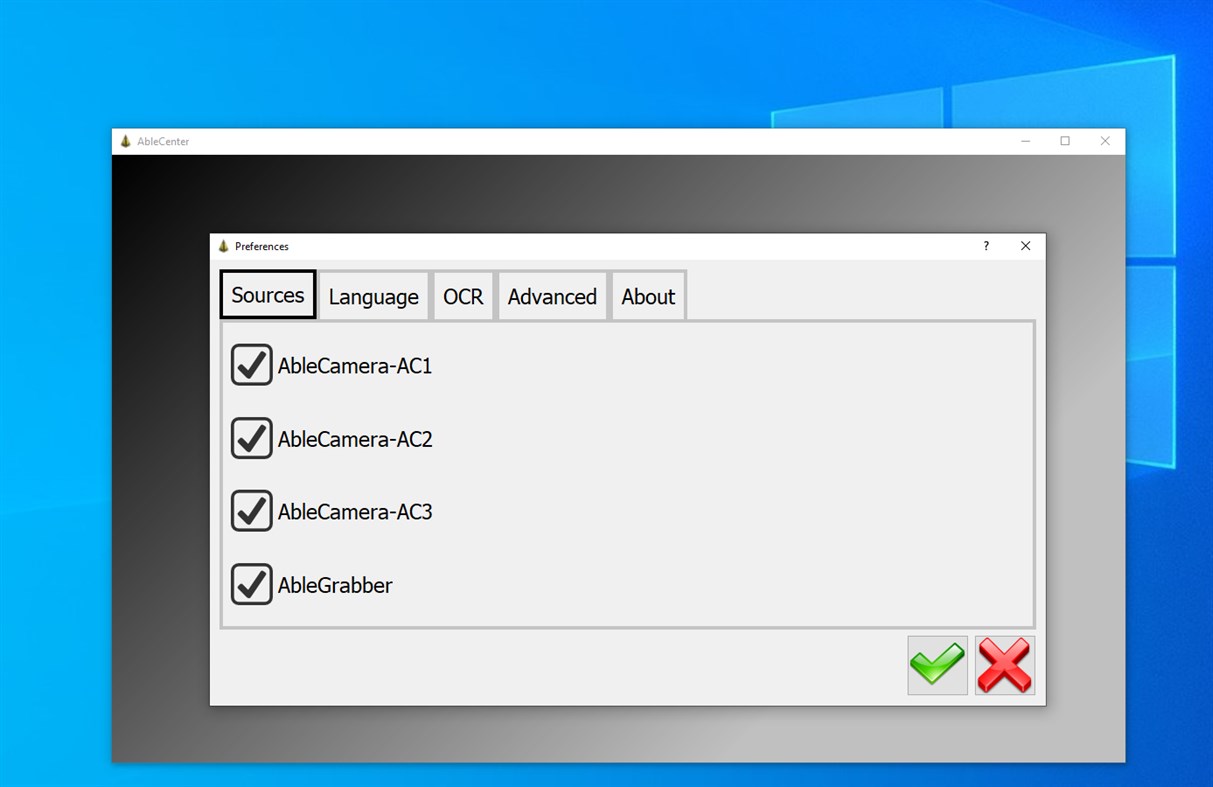1213x787 pixels.
Task: Maximize the AbleCenter window
Action: (x=1064, y=141)
